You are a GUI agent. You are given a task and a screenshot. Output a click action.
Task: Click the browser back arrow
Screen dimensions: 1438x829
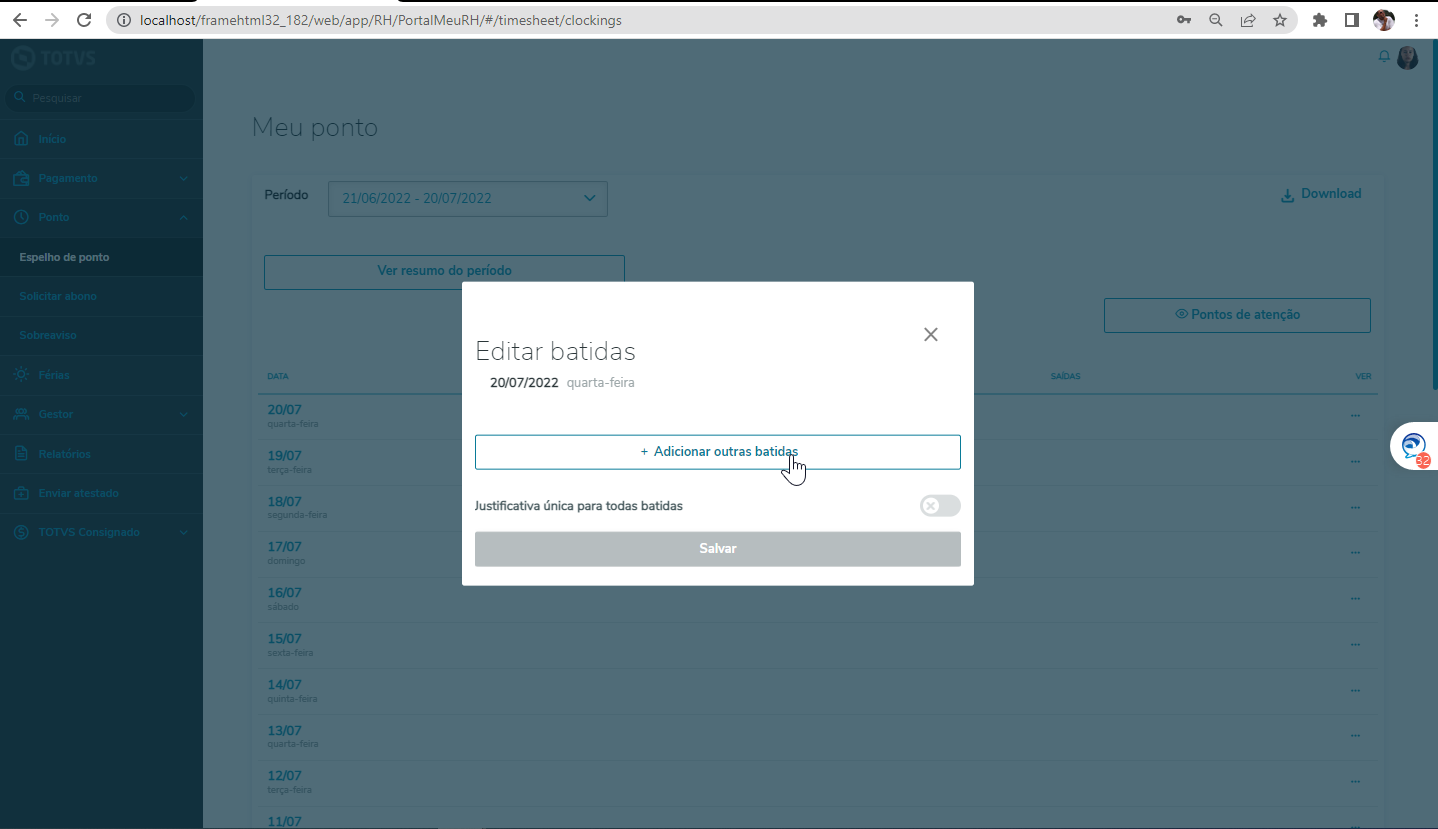pos(19,20)
